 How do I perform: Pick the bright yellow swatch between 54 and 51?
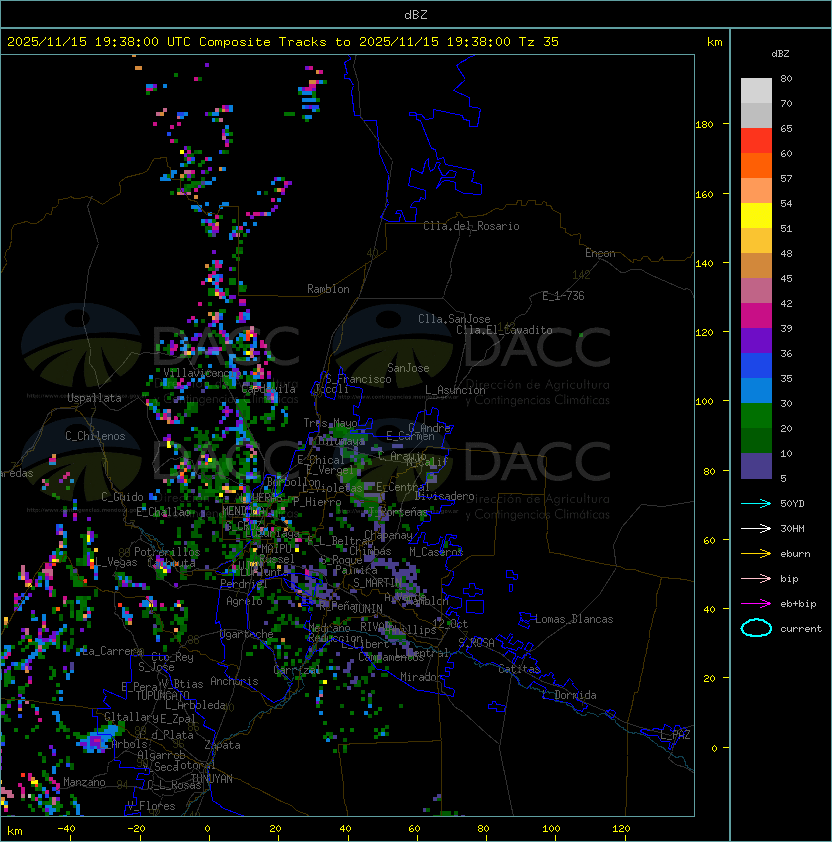point(756,215)
